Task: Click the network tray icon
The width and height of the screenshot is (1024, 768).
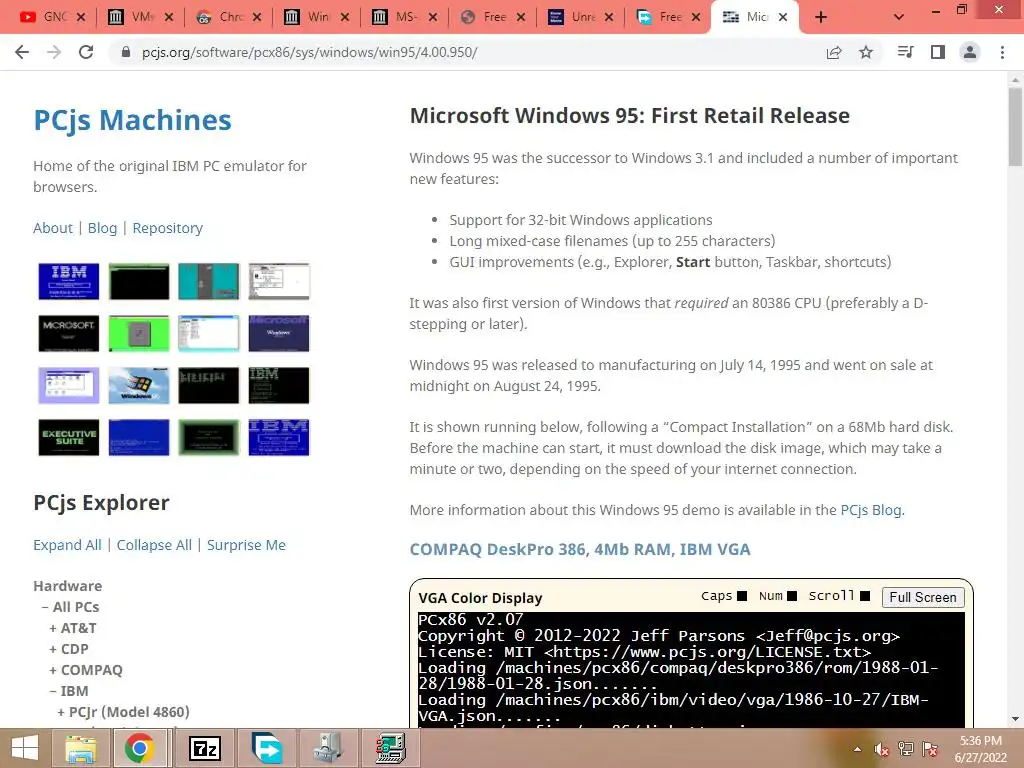Action: 905,749
